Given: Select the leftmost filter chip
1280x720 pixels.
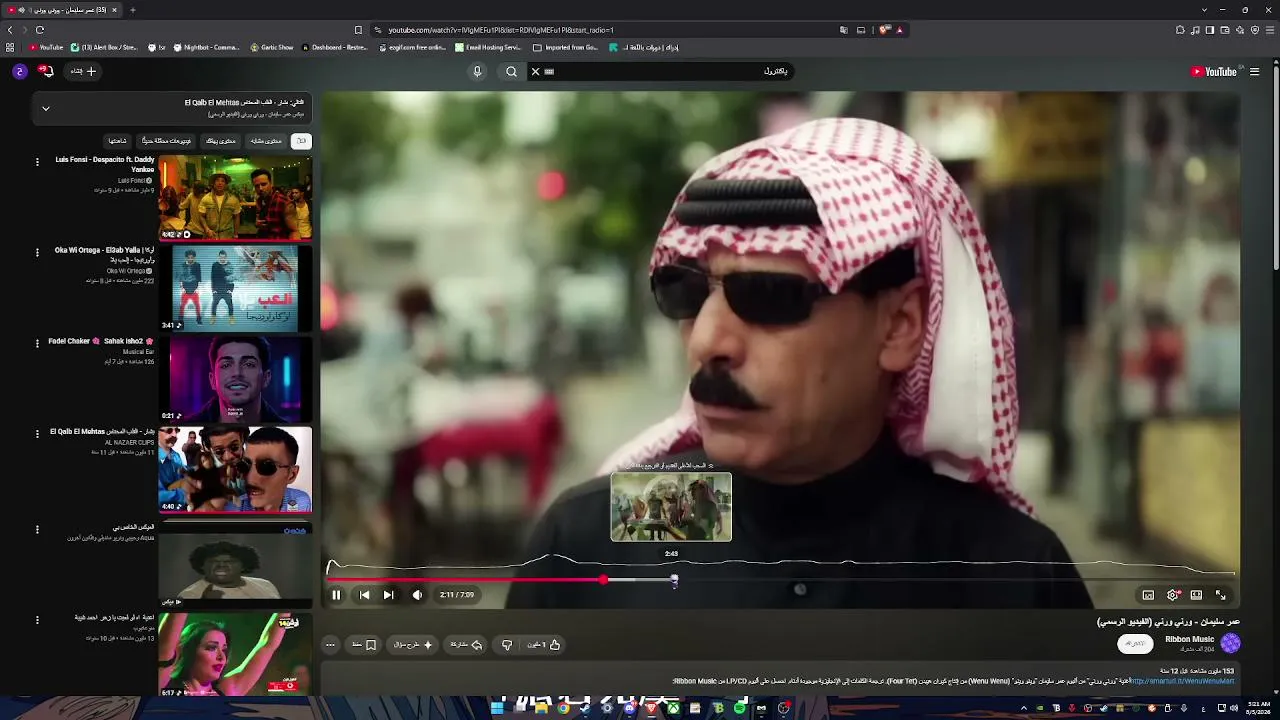Looking at the screenshot, I should coord(117,141).
